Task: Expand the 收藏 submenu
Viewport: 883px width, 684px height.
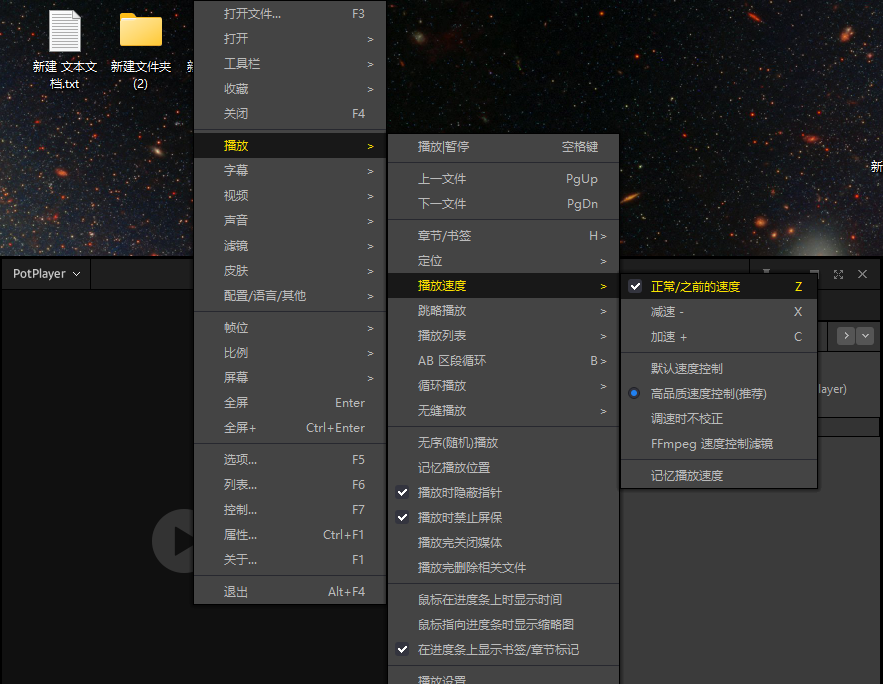Action: [290, 89]
